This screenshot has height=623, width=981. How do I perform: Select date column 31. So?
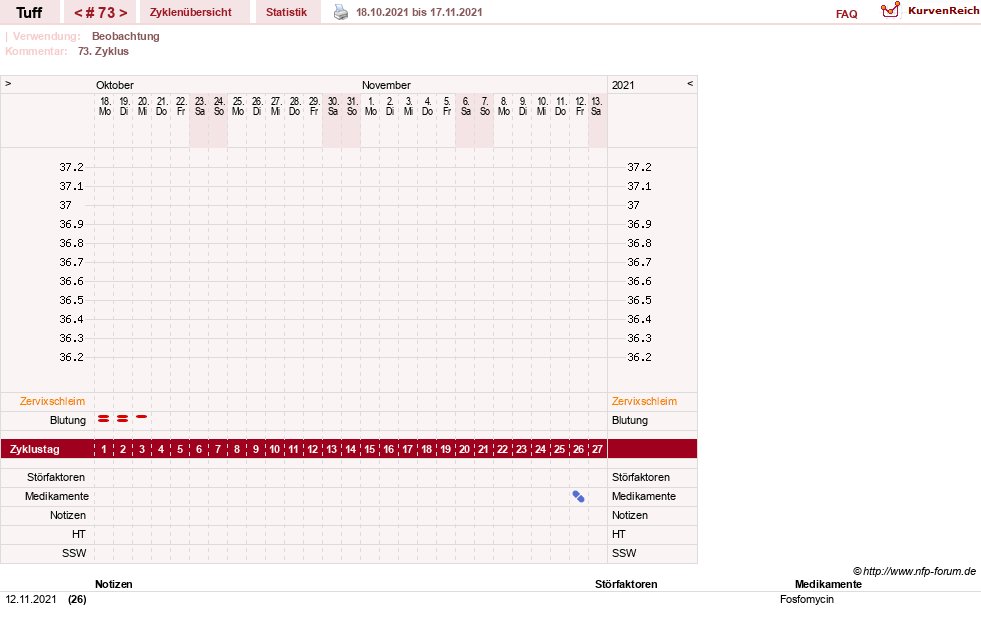pyautogui.click(x=352, y=106)
